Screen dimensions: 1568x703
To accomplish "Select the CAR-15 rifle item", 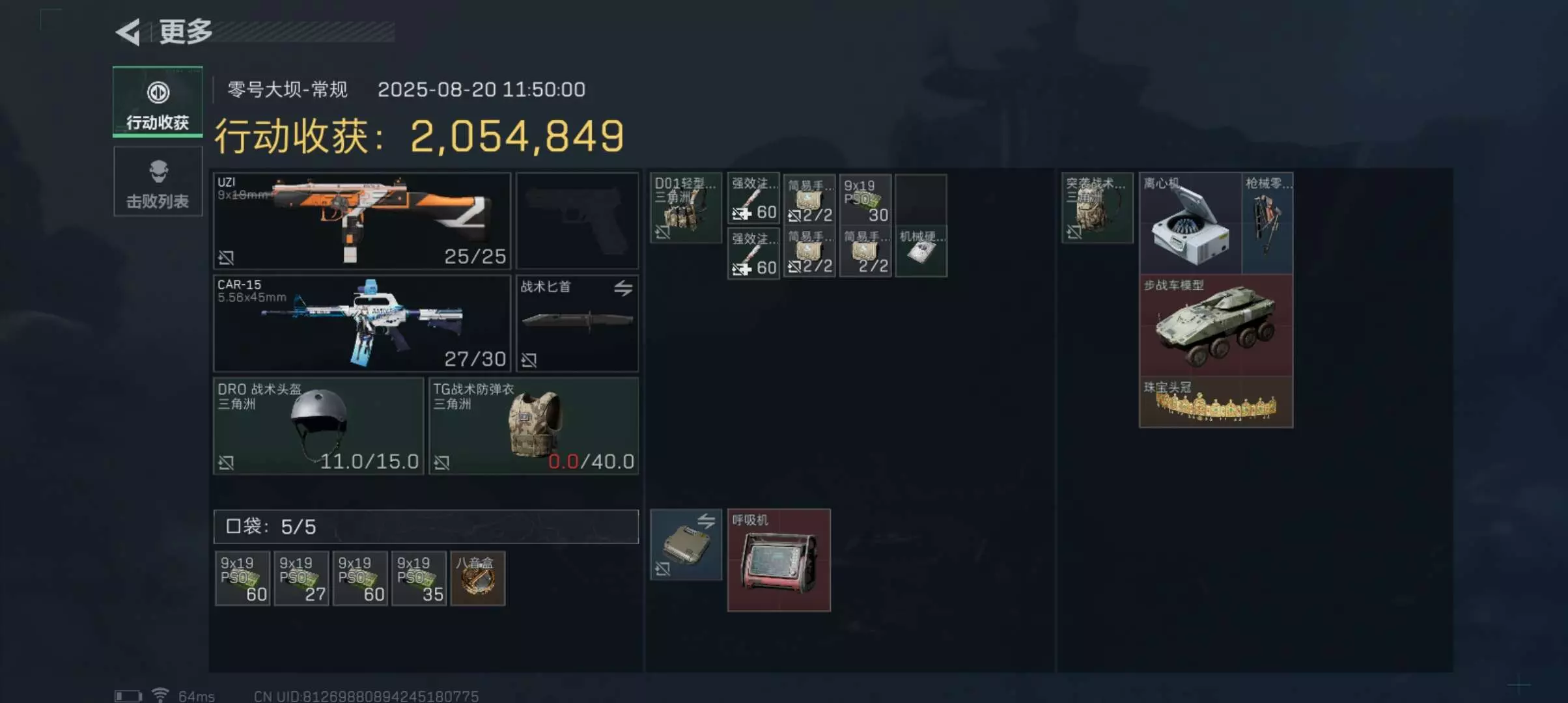I will 362,323.
